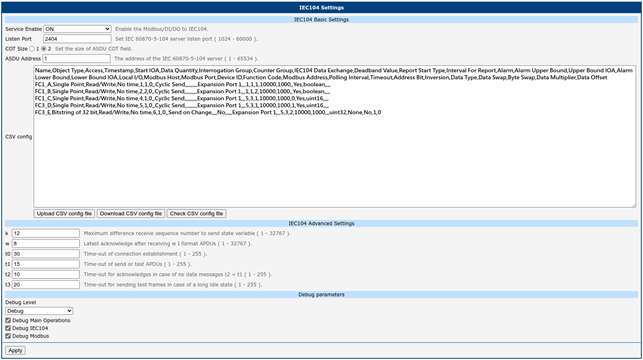Click the 'The address of the IEC 60870-5-104 server' hint

(186, 59)
